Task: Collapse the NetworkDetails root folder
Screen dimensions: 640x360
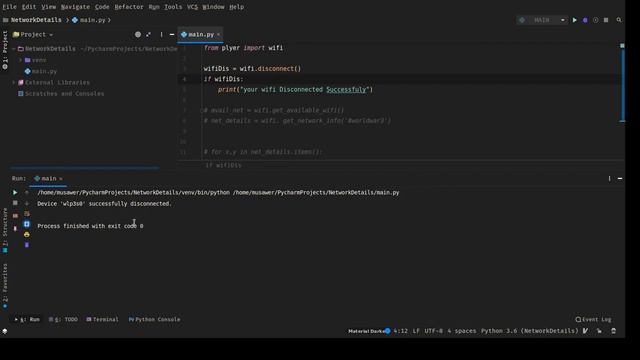Action: 14,49
